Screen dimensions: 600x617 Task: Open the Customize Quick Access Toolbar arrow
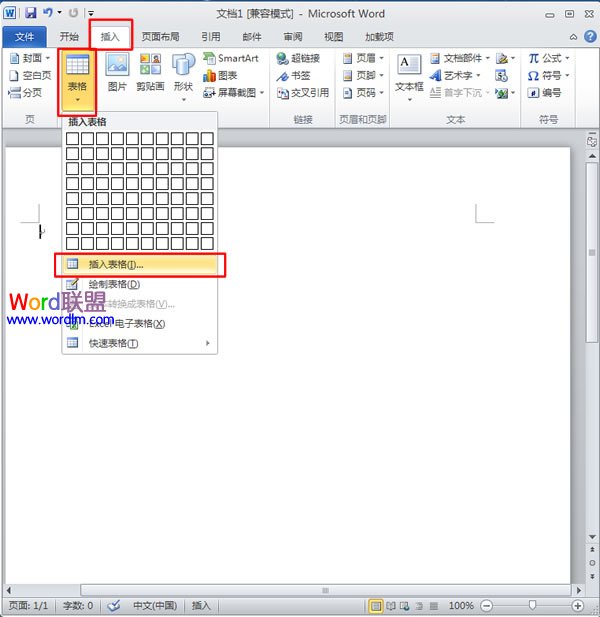[91, 13]
